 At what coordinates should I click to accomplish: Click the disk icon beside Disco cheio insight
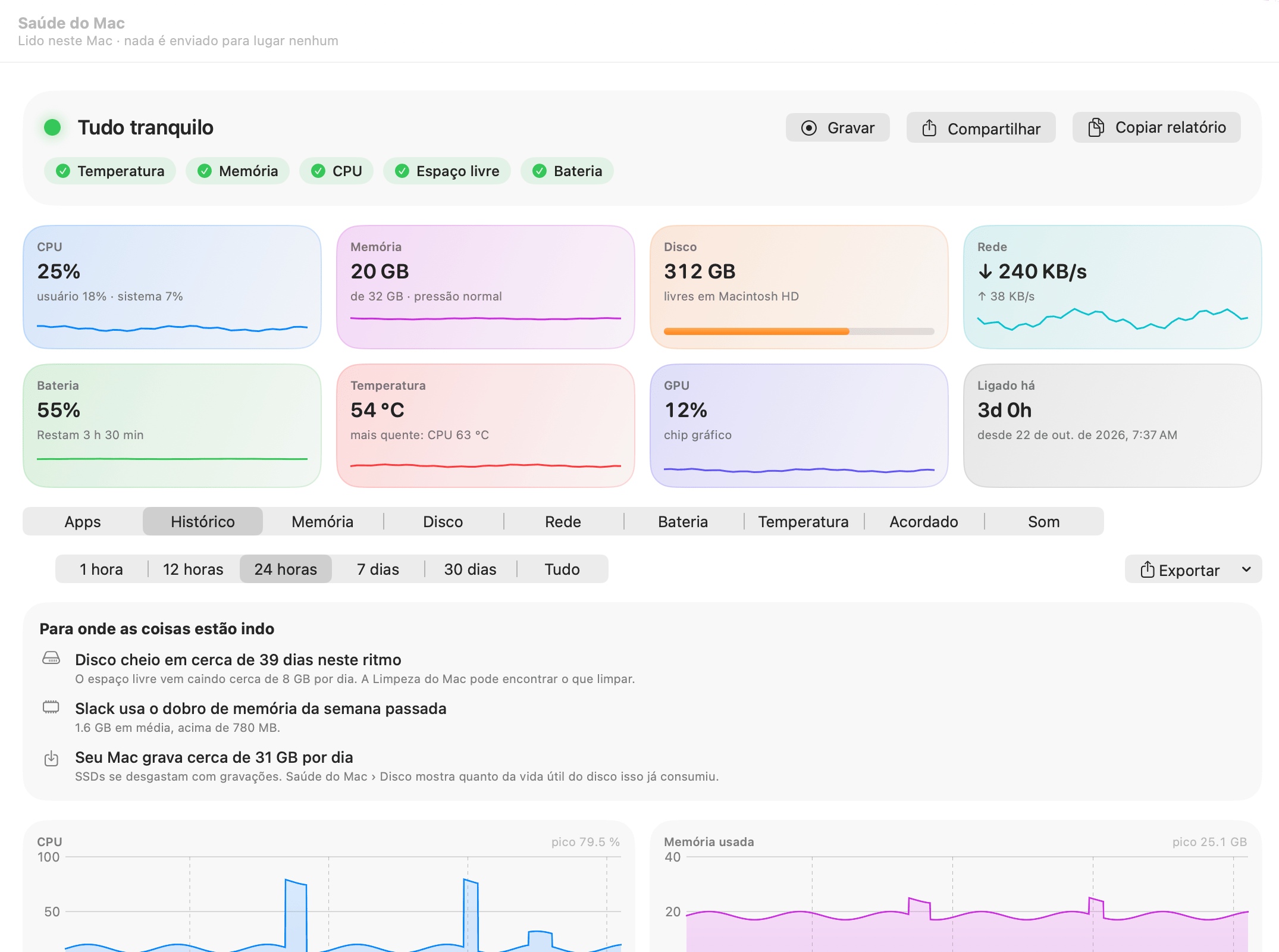[x=51, y=658]
